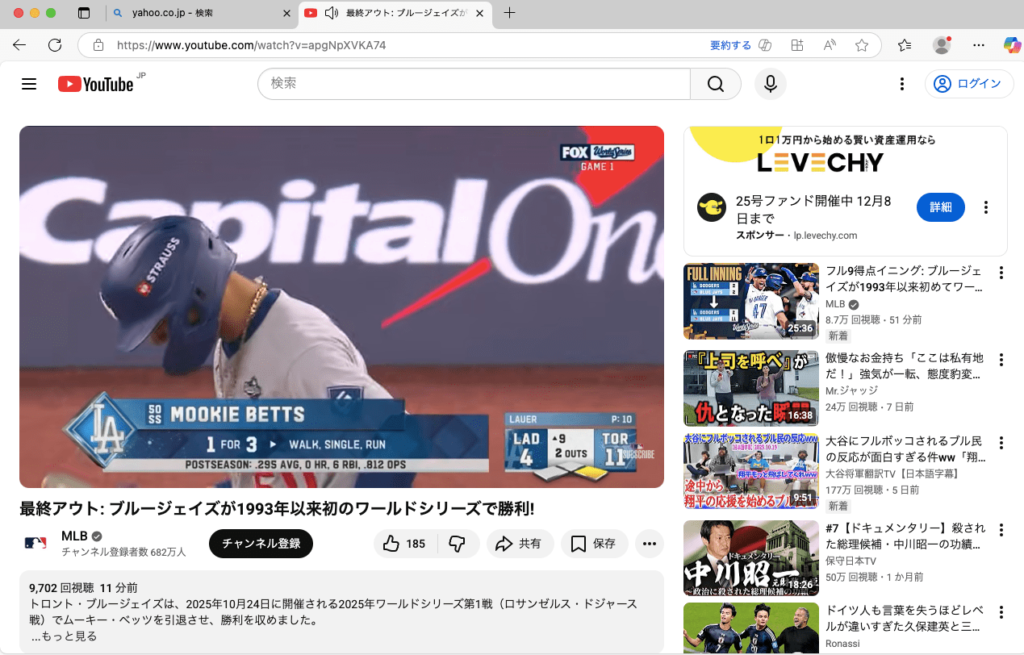This screenshot has width=1024, height=655.
Task: Mute tab via speaker icon
Action: click(331, 13)
